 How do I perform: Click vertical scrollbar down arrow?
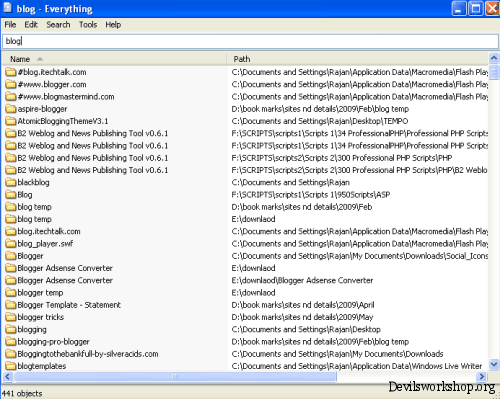(x=494, y=364)
